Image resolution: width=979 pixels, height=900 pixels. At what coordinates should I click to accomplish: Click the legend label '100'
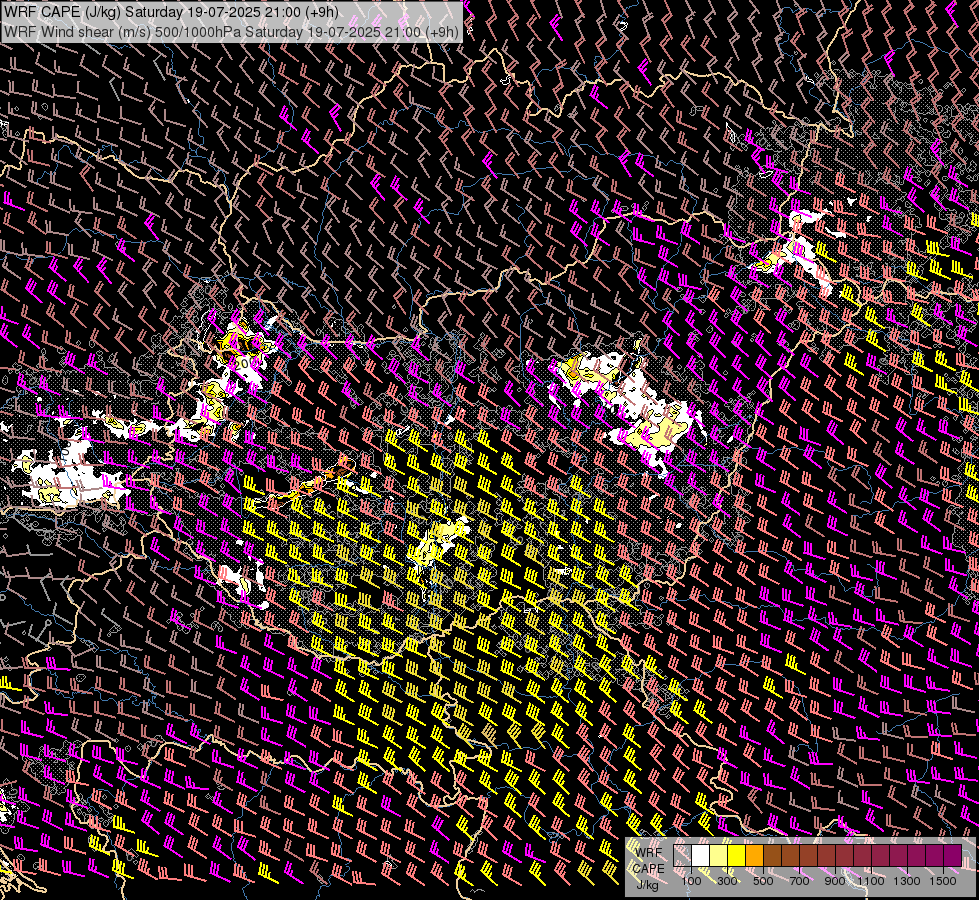691,881
